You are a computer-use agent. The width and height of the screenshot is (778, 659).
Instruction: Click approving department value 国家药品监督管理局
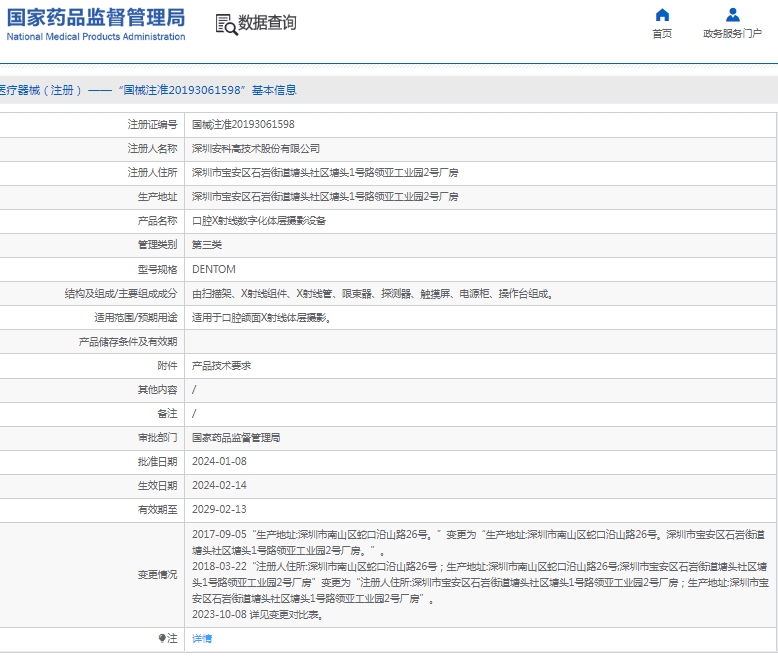pyautogui.click(x=236, y=438)
